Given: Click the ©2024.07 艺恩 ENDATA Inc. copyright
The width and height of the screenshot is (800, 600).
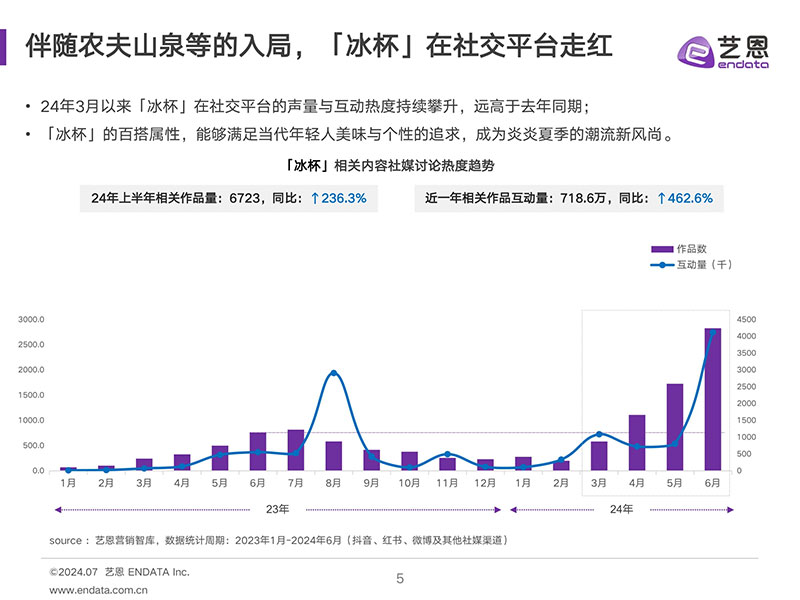Looking at the screenshot, I should point(119,572).
